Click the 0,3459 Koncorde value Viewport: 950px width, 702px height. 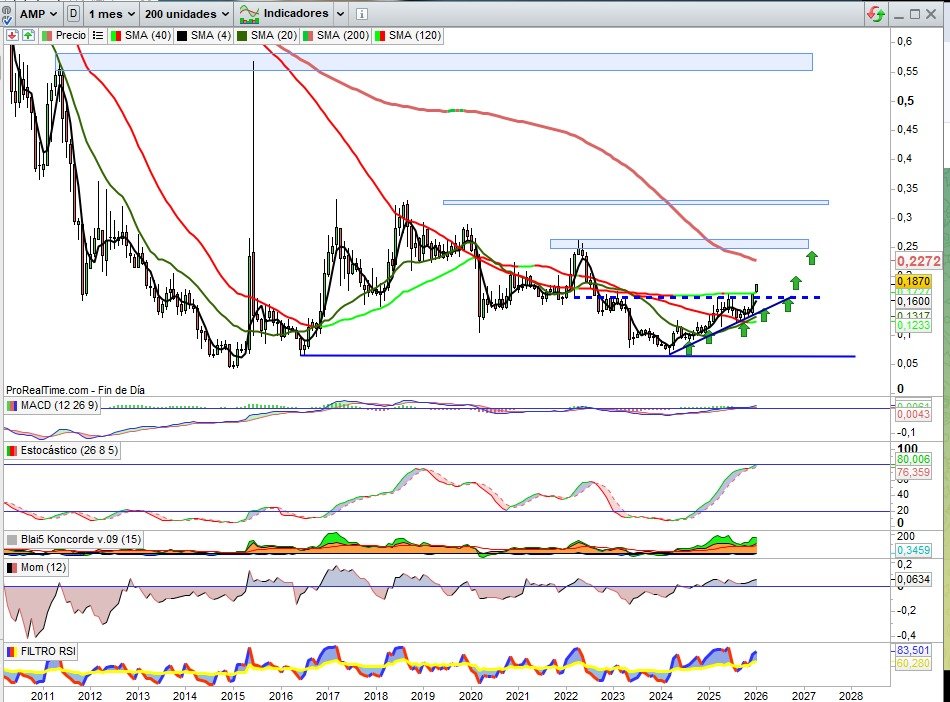click(x=913, y=551)
